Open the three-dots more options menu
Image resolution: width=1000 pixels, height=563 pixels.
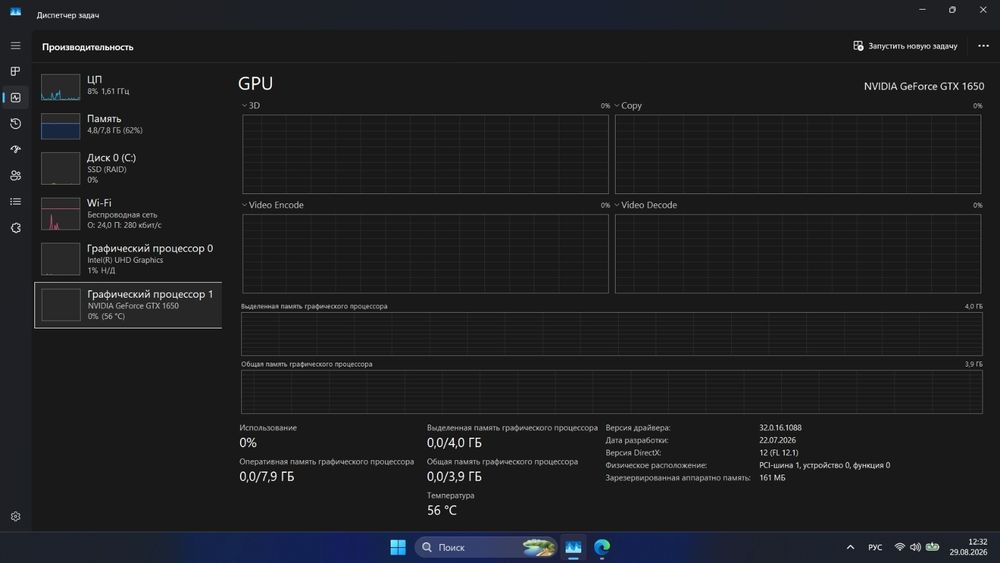(x=983, y=46)
